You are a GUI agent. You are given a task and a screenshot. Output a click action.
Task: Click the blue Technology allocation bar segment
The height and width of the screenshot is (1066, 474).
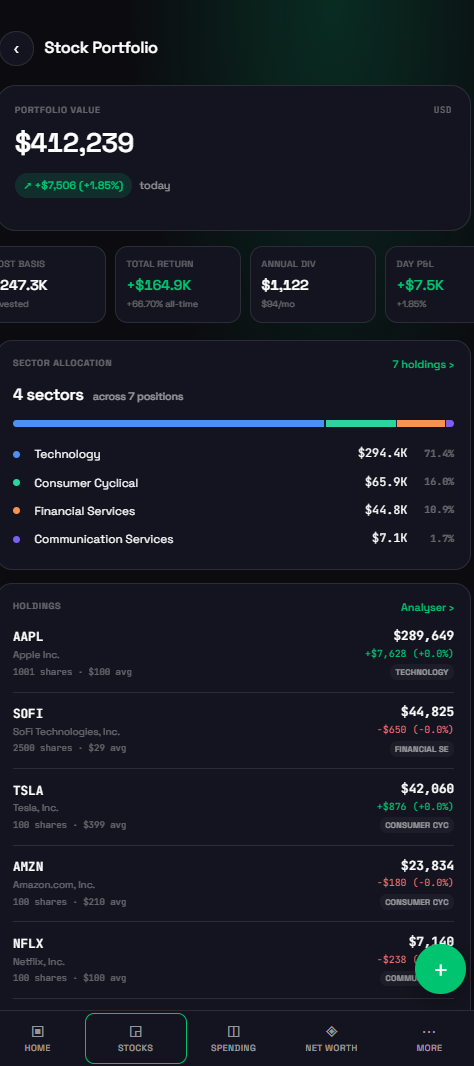(x=169, y=424)
